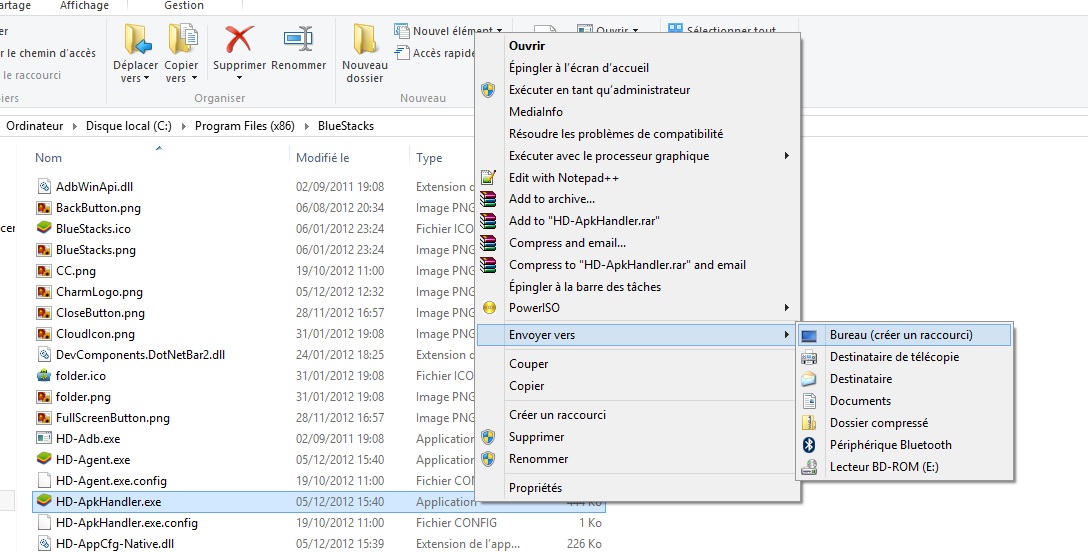1088x552 pixels.
Task: Expand breadcrumb arrow after Disque local (C:)
Action: tap(183, 126)
